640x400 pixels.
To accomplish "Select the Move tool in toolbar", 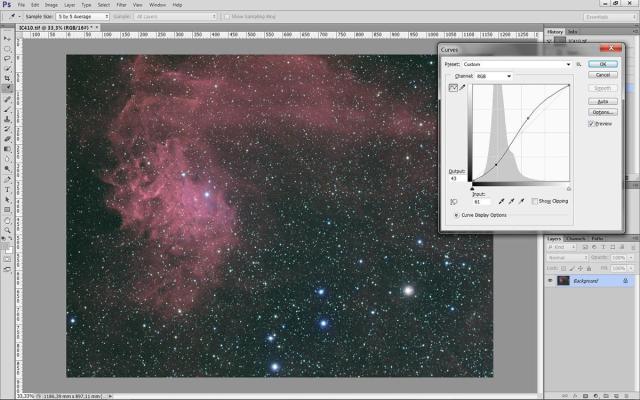I will click(7, 37).
